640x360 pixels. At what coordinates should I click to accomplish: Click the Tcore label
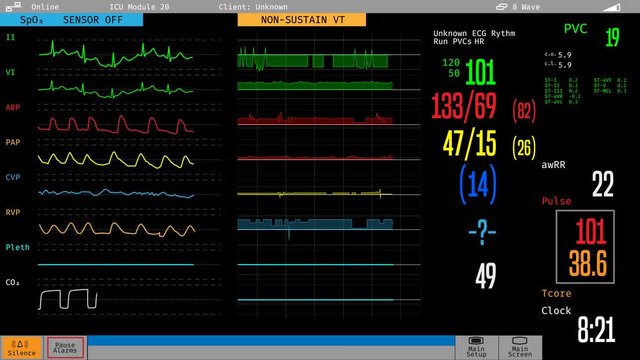point(556,293)
